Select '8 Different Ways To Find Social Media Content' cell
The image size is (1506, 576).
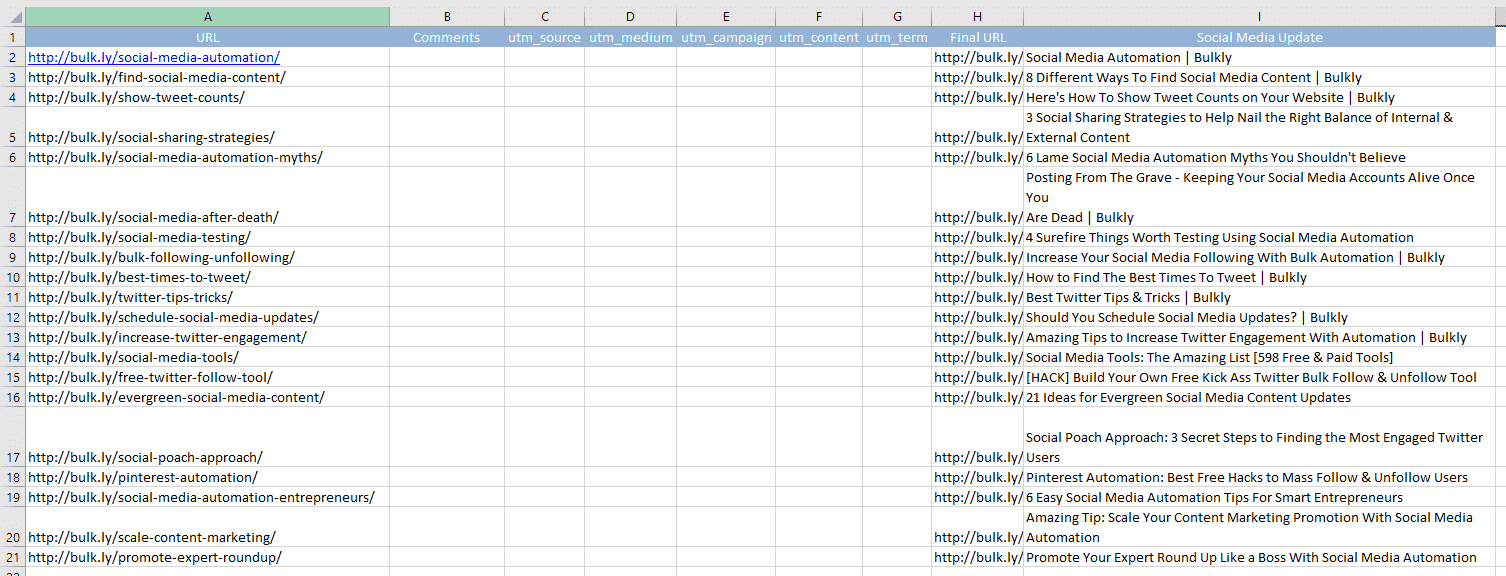[x=1259, y=77]
